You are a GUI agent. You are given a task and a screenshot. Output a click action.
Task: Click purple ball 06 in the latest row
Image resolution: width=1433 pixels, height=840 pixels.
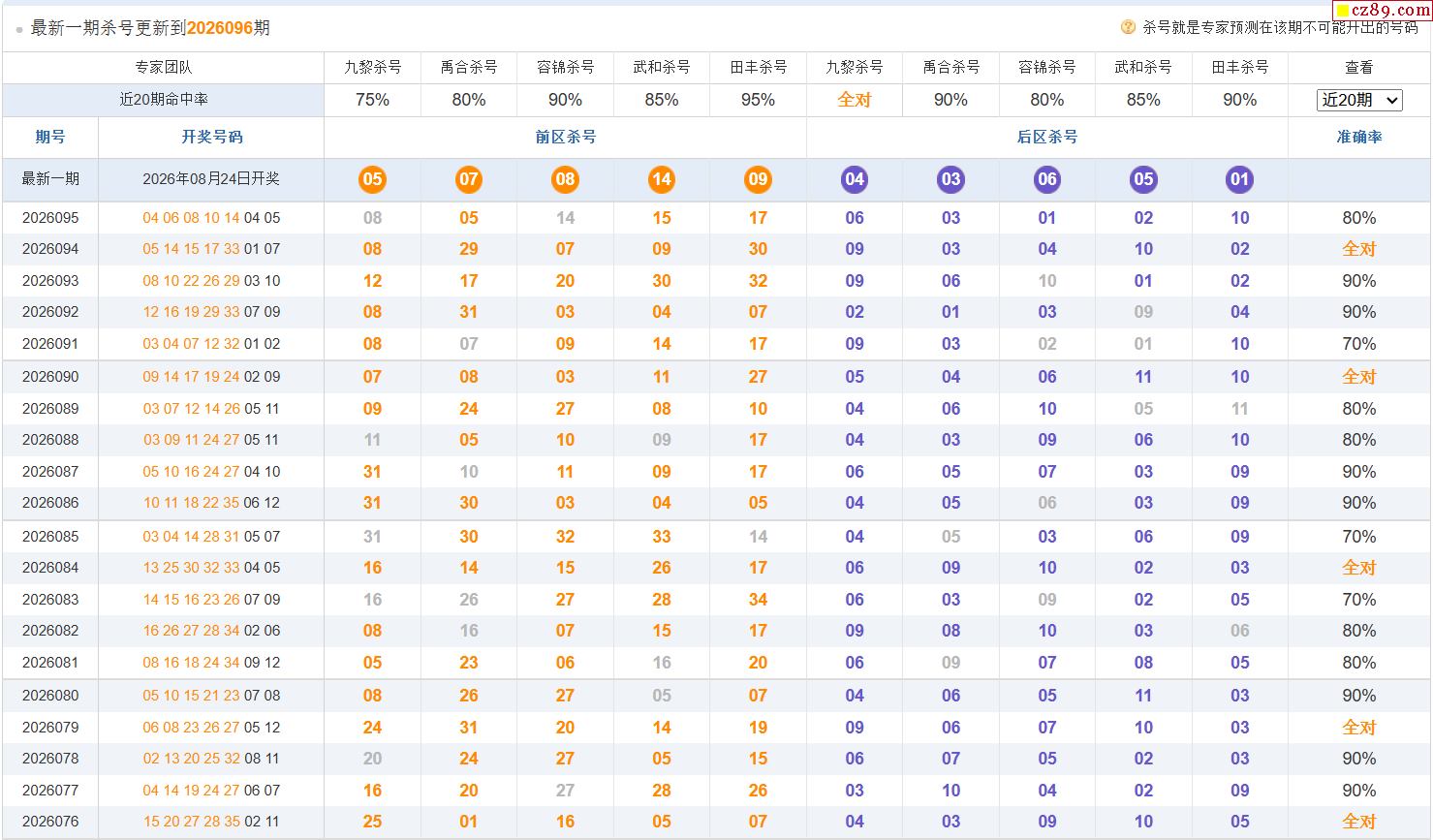(1047, 179)
